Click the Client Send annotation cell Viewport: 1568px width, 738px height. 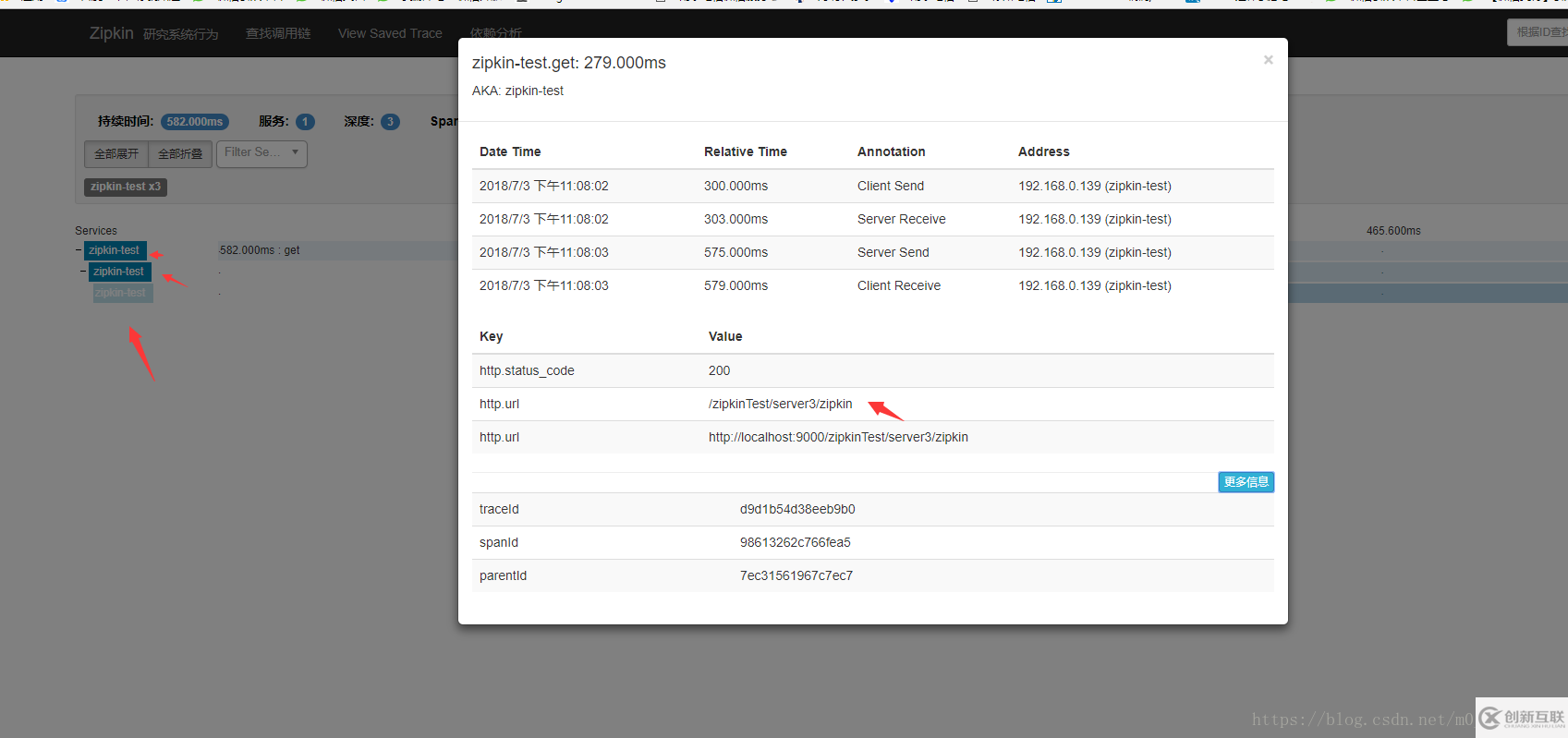coord(891,186)
